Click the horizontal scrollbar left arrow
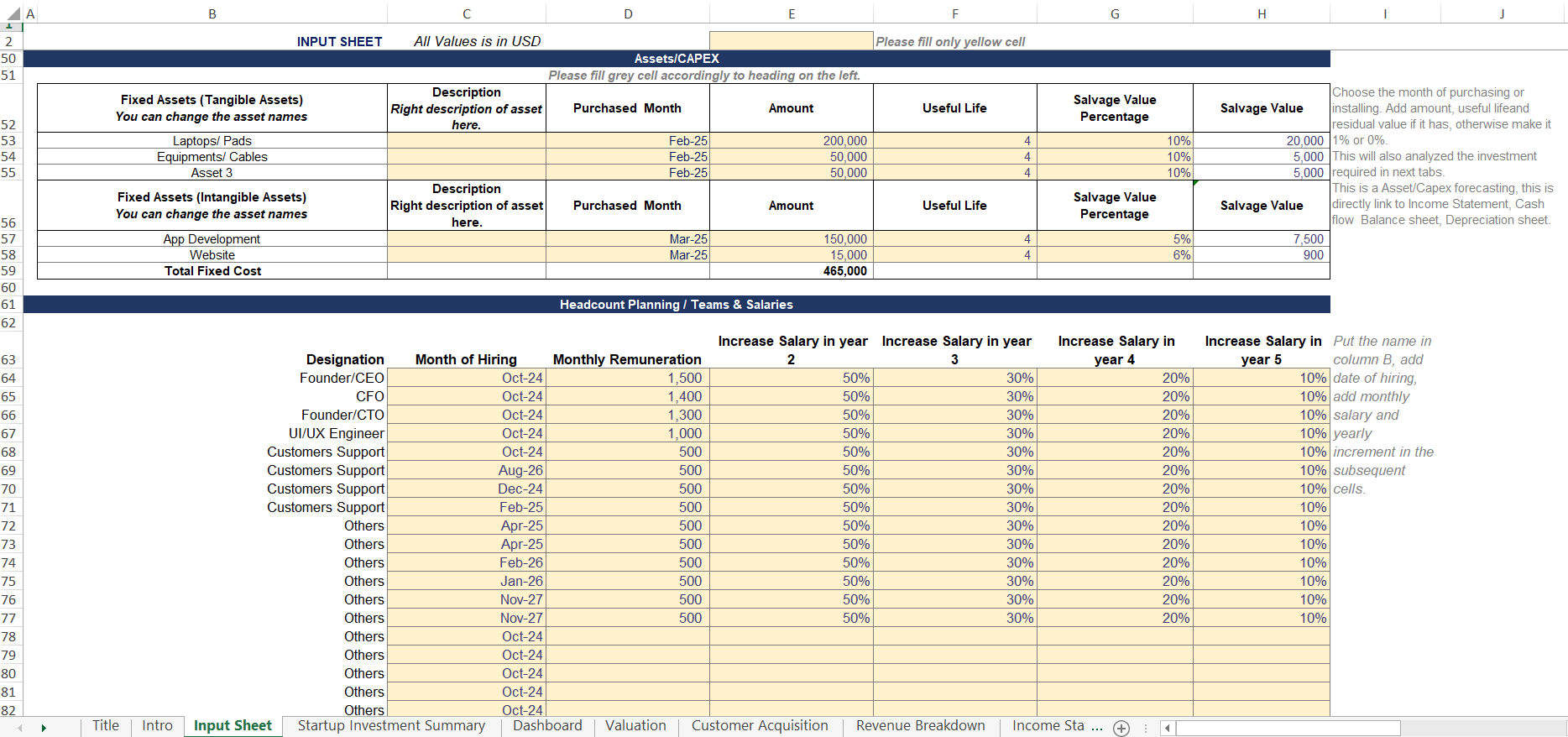 [x=1167, y=728]
